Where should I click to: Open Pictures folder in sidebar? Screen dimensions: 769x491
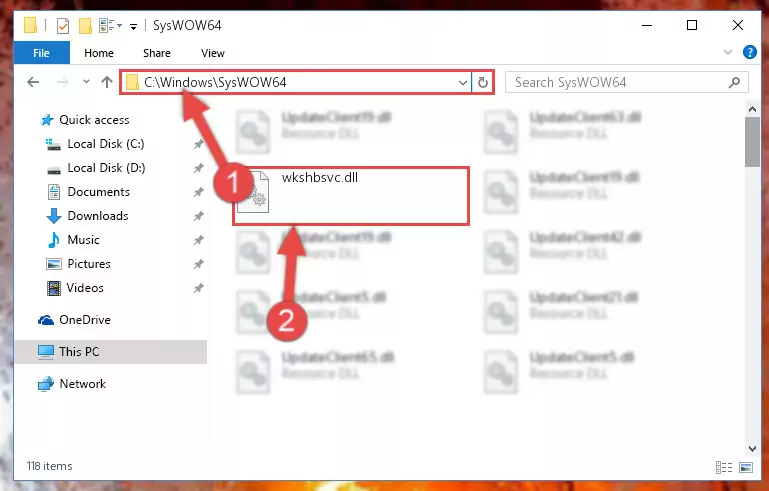89,264
